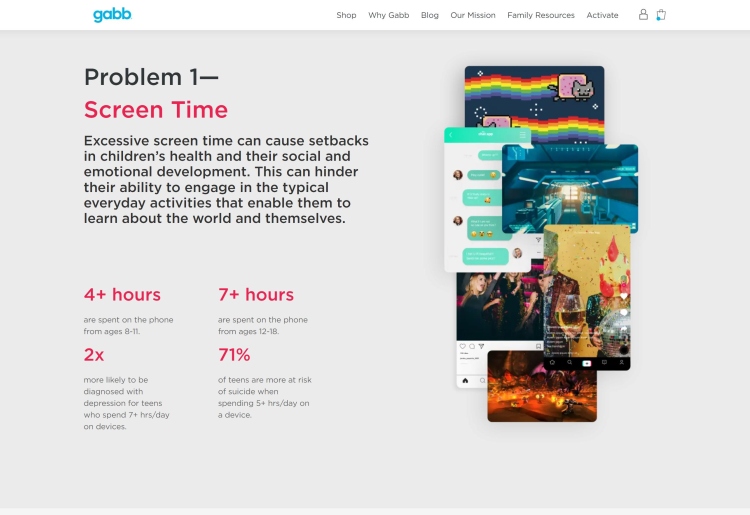This screenshot has height=515, width=750.
Task: Click Activate in the top navigation
Action: click(602, 15)
